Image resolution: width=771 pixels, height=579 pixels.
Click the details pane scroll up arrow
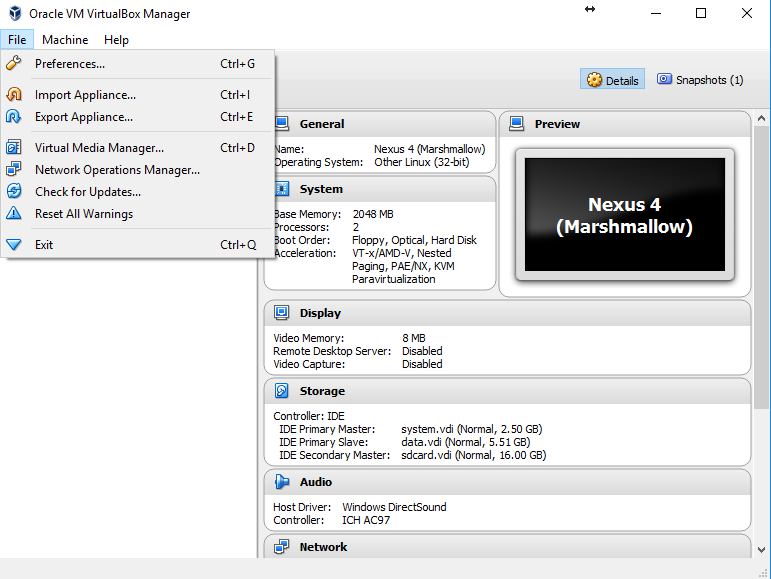tap(761, 118)
